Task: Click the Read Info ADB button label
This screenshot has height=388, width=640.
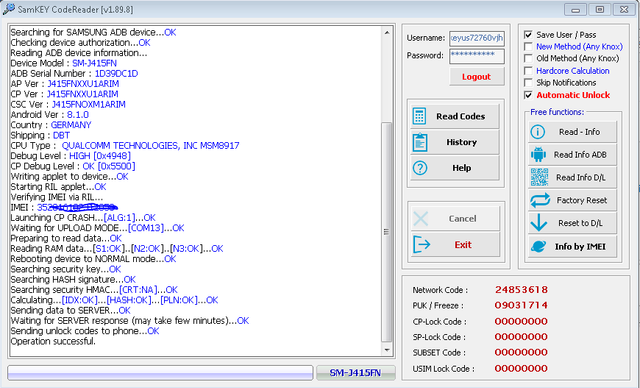Action: click(x=580, y=155)
